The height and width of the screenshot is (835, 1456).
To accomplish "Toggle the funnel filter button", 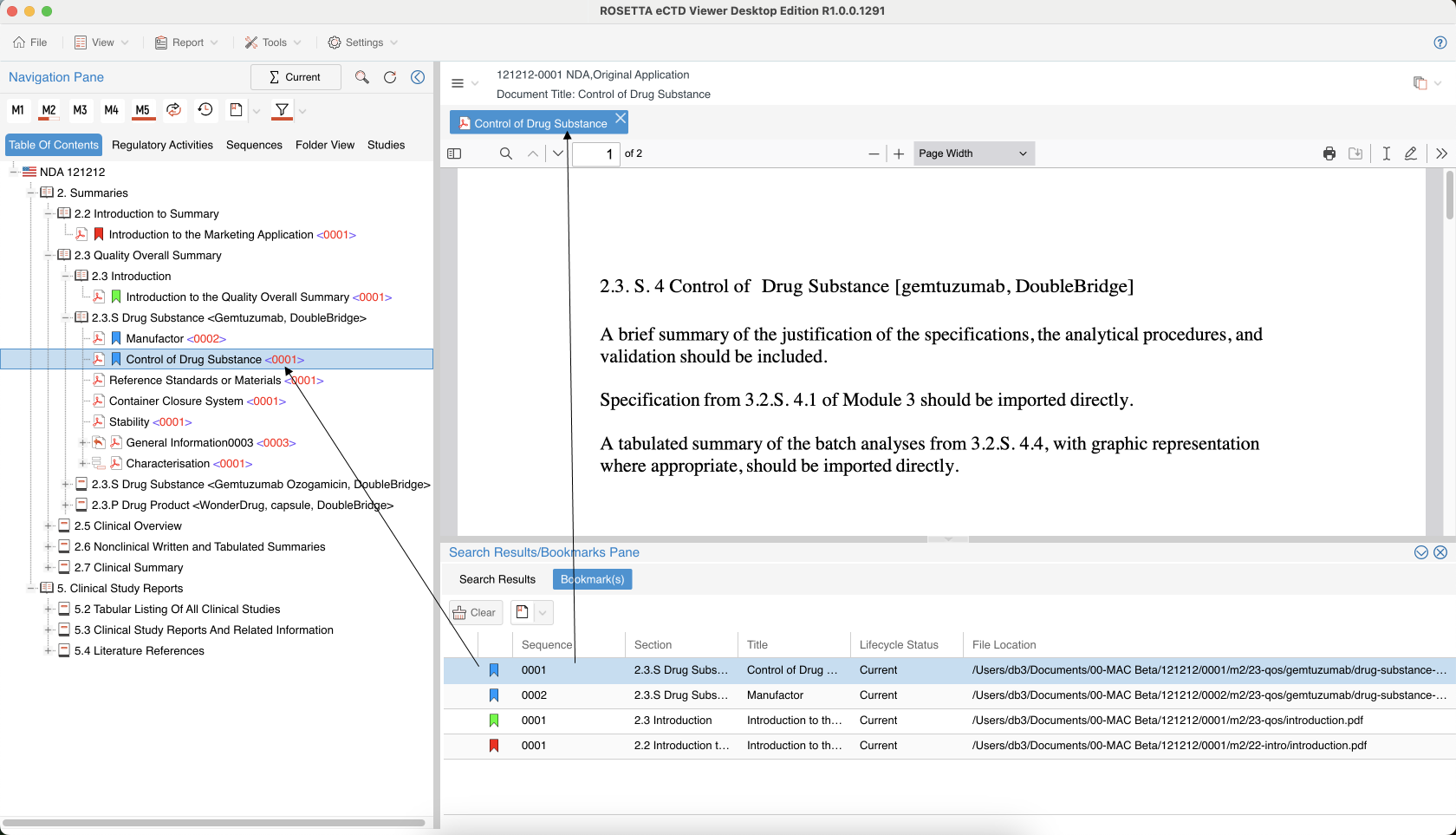I will click(x=282, y=110).
